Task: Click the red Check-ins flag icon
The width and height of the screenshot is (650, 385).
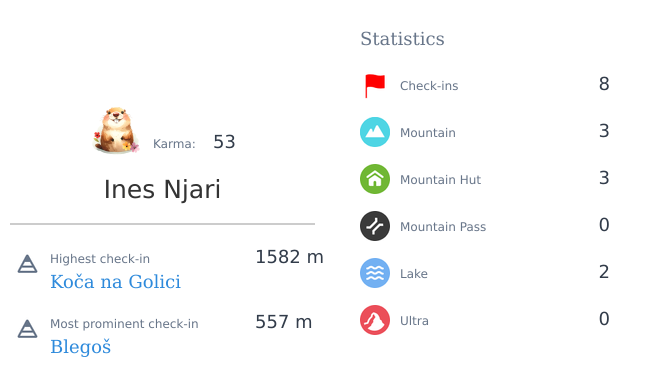Action: tap(375, 86)
